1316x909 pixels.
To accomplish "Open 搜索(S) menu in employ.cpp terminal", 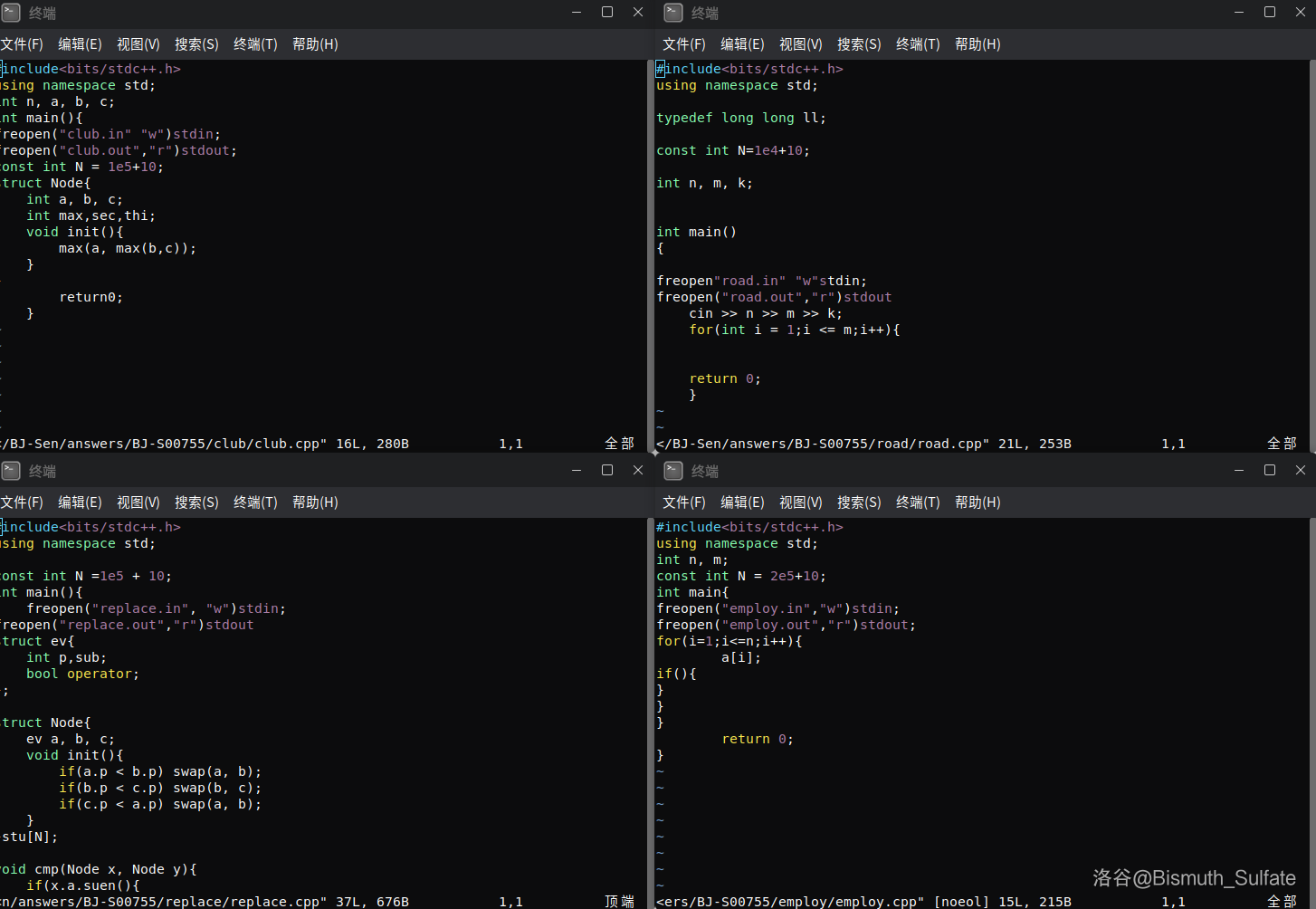I will [x=859, y=502].
